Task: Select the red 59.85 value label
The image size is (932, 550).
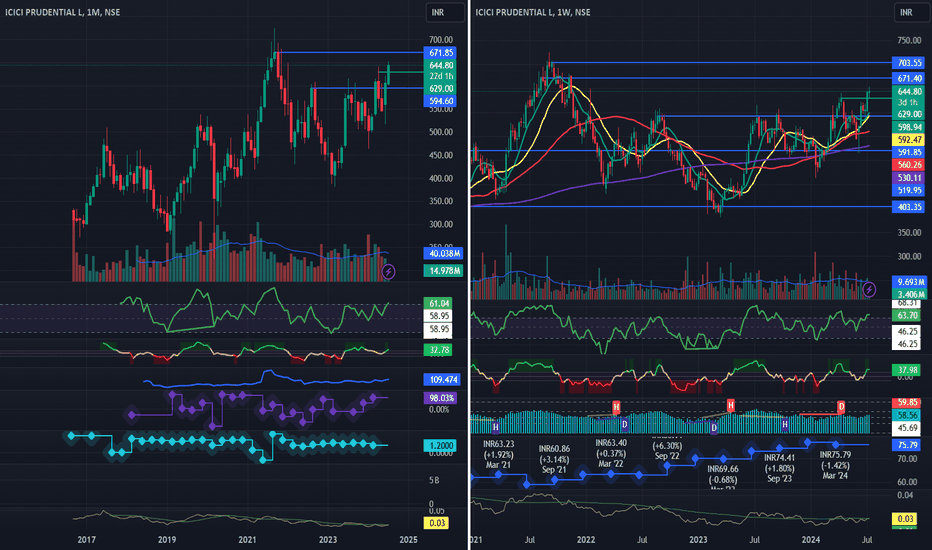Action: point(906,403)
